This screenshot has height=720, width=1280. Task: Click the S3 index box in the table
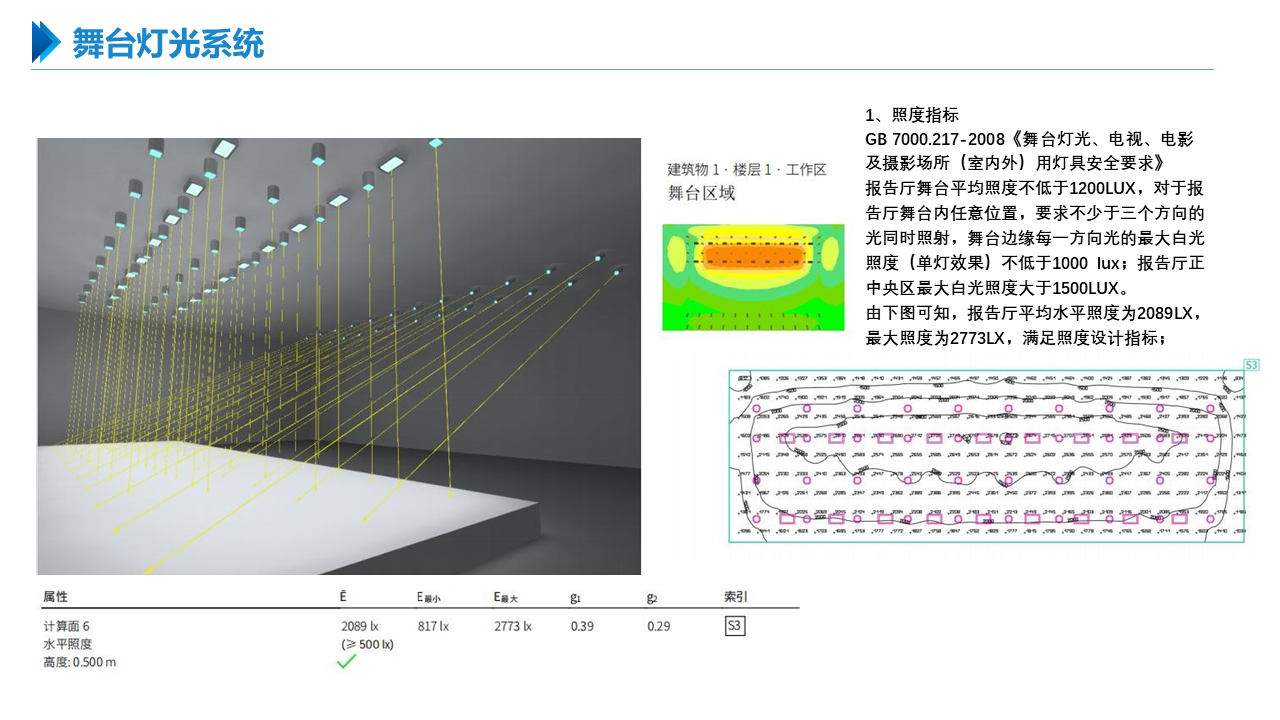pyautogui.click(x=734, y=627)
